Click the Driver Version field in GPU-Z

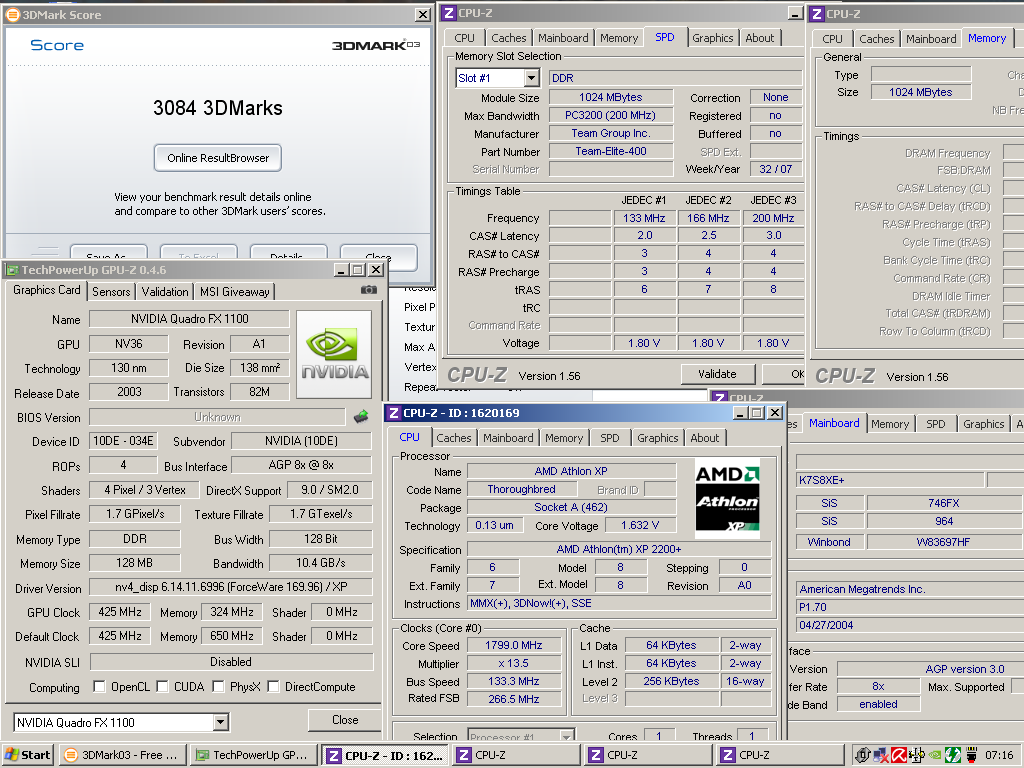[x=231, y=586]
